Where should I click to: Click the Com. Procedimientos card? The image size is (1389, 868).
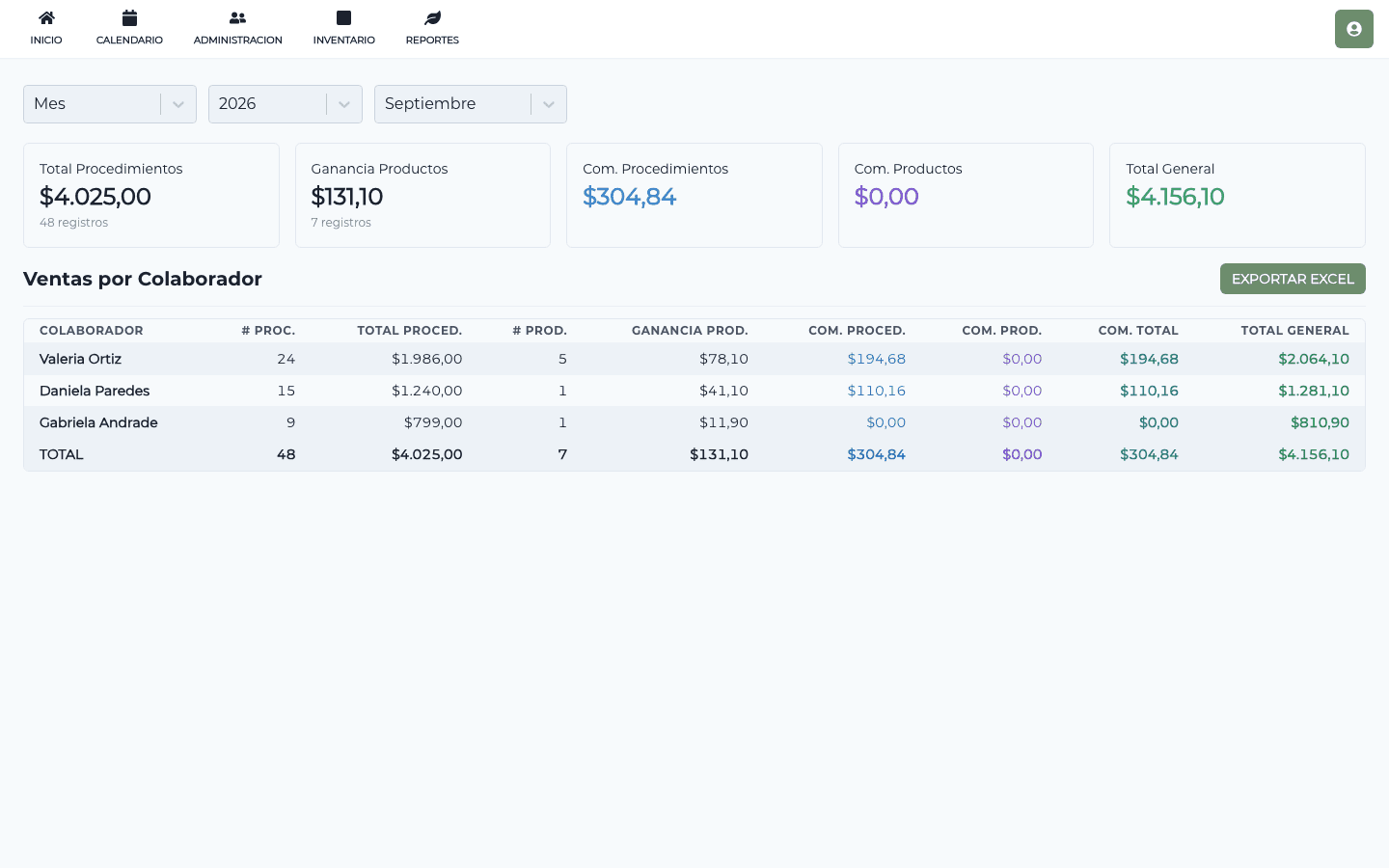point(694,196)
